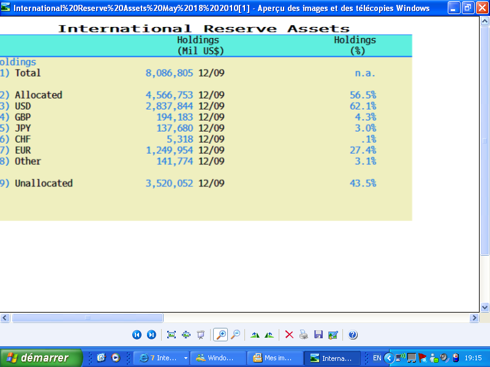Switch to the 'Mes im...' taskbar window
This screenshot has width=490, height=367.
pyautogui.click(x=274, y=358)
